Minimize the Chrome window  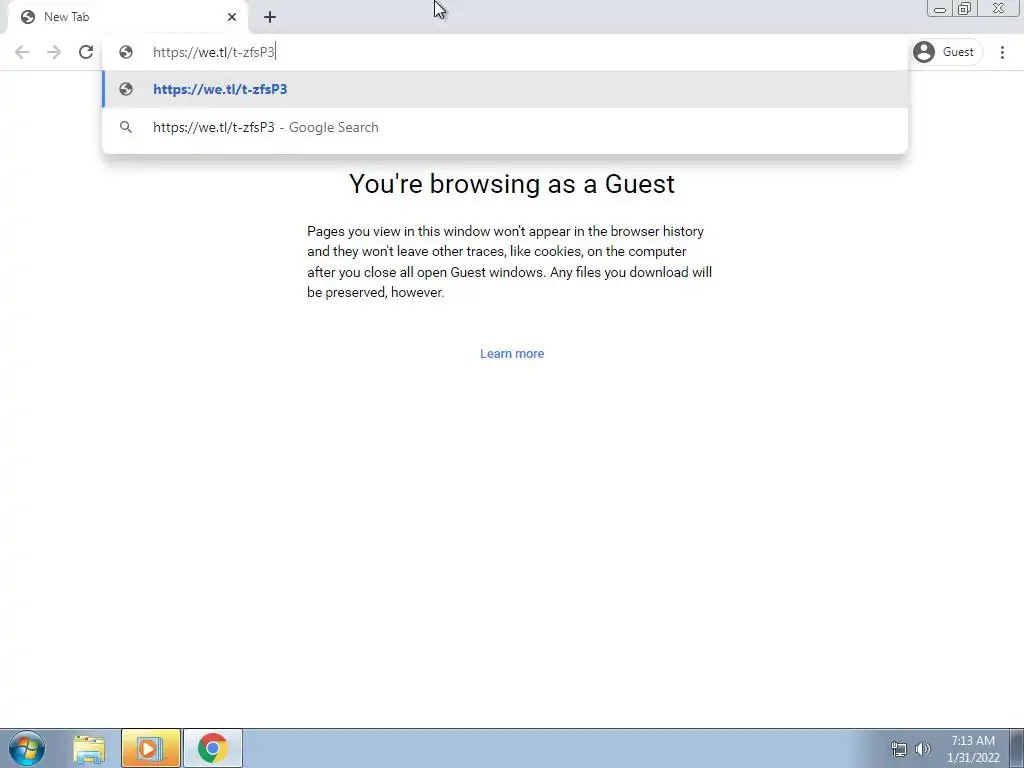point(940,8)
